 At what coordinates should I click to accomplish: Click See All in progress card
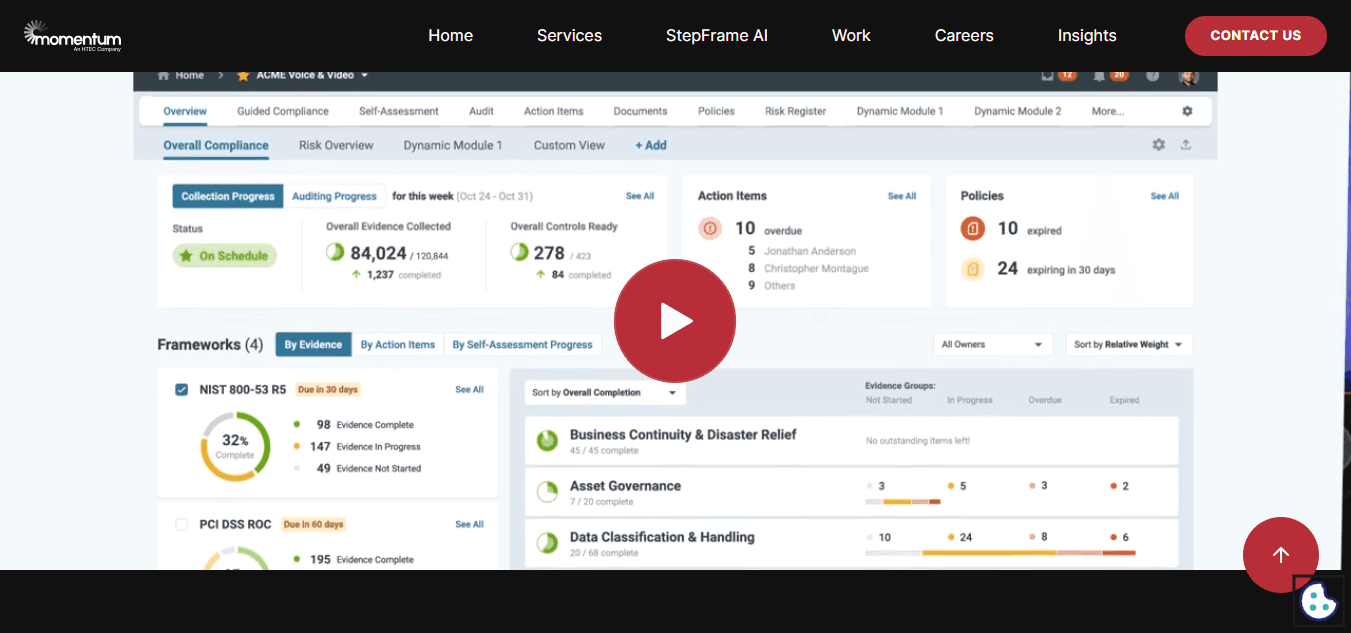point(640,196)
